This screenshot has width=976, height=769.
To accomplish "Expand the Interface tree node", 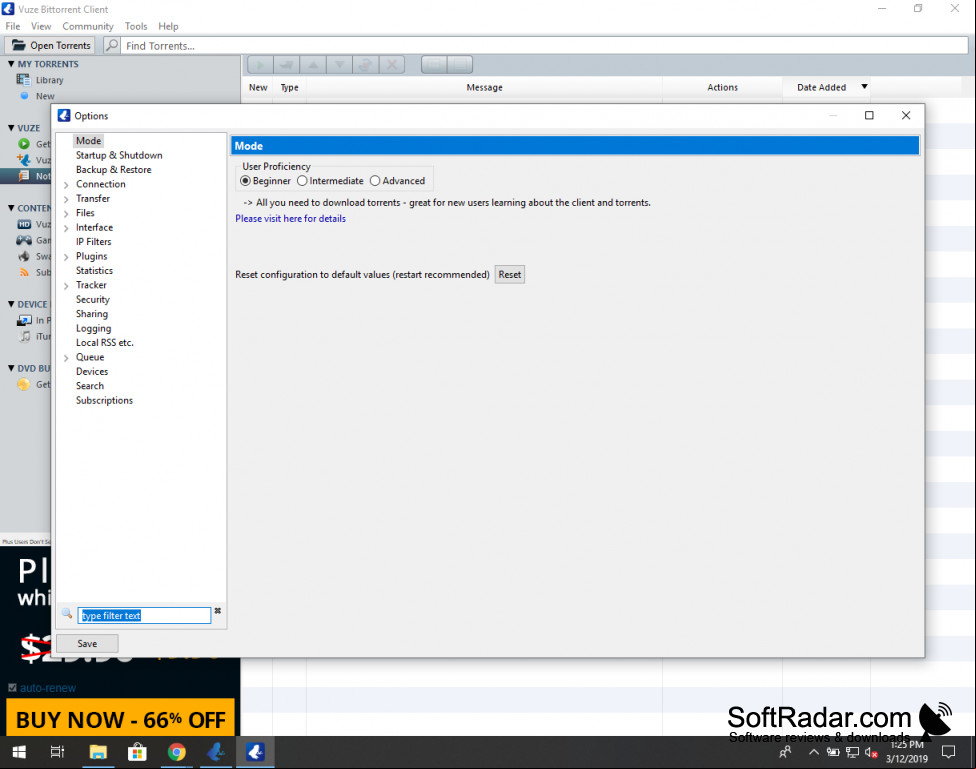I will (67, 228).
